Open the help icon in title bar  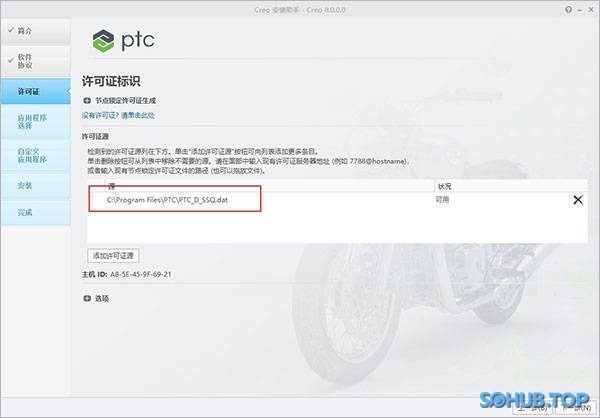(569, 10)
